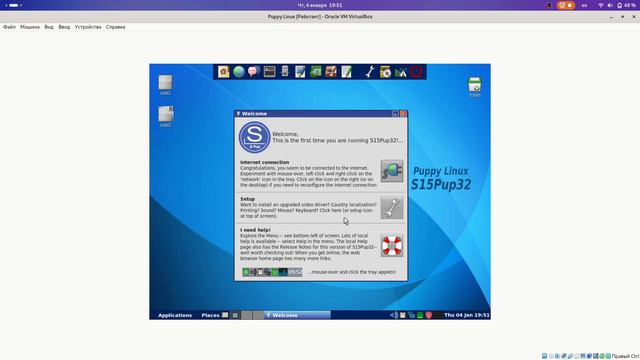Click the Puppy taskbar clock showing Thu 04 Jan

pyautogui.click(x=467, y=315)
